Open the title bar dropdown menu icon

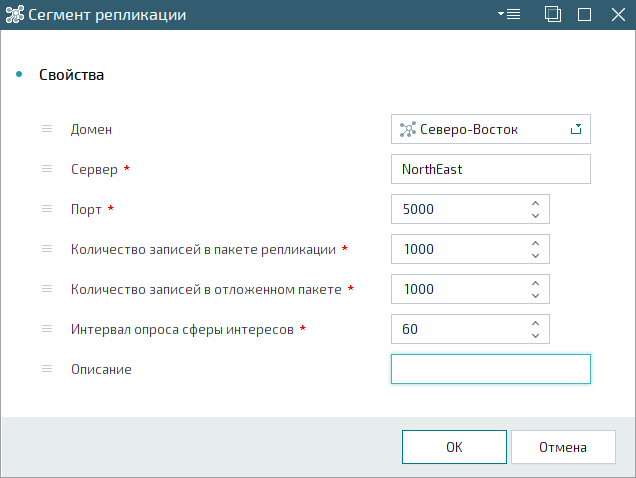tap(509, 15)
